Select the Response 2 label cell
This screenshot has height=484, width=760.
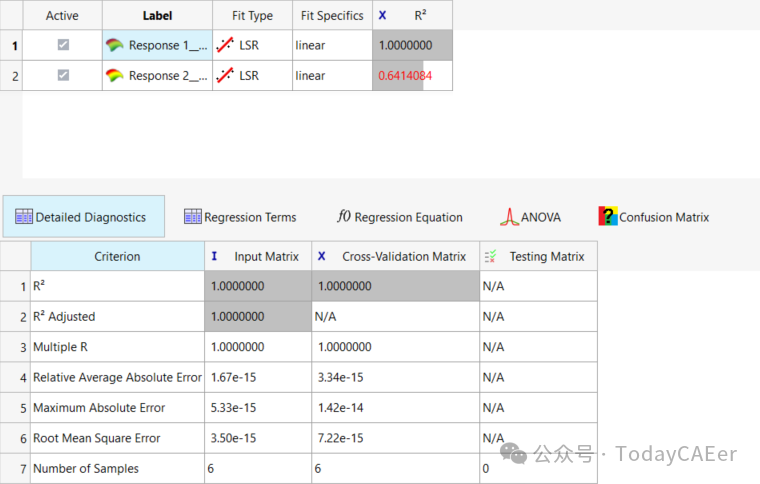(x=157, y=76)
